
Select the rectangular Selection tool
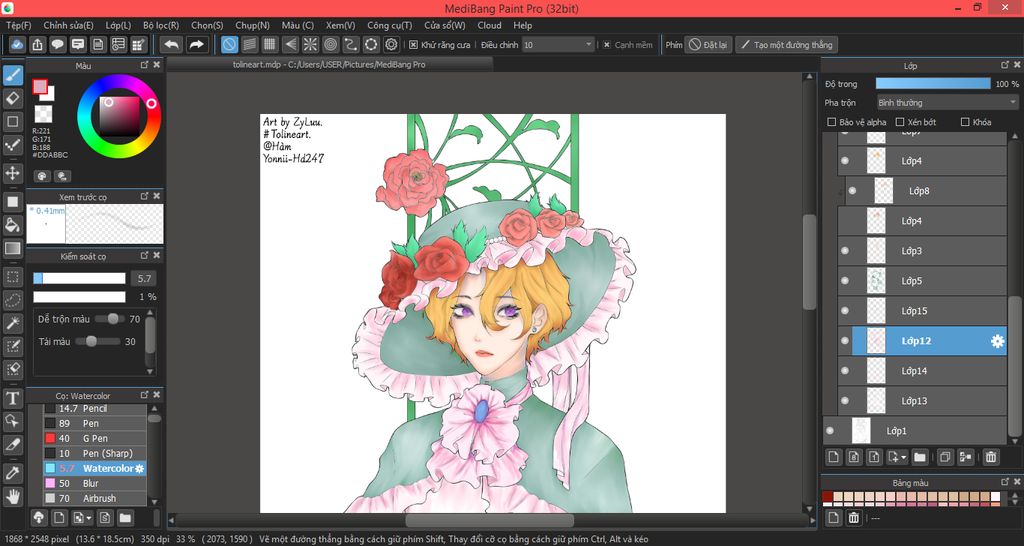coord(12,277)
